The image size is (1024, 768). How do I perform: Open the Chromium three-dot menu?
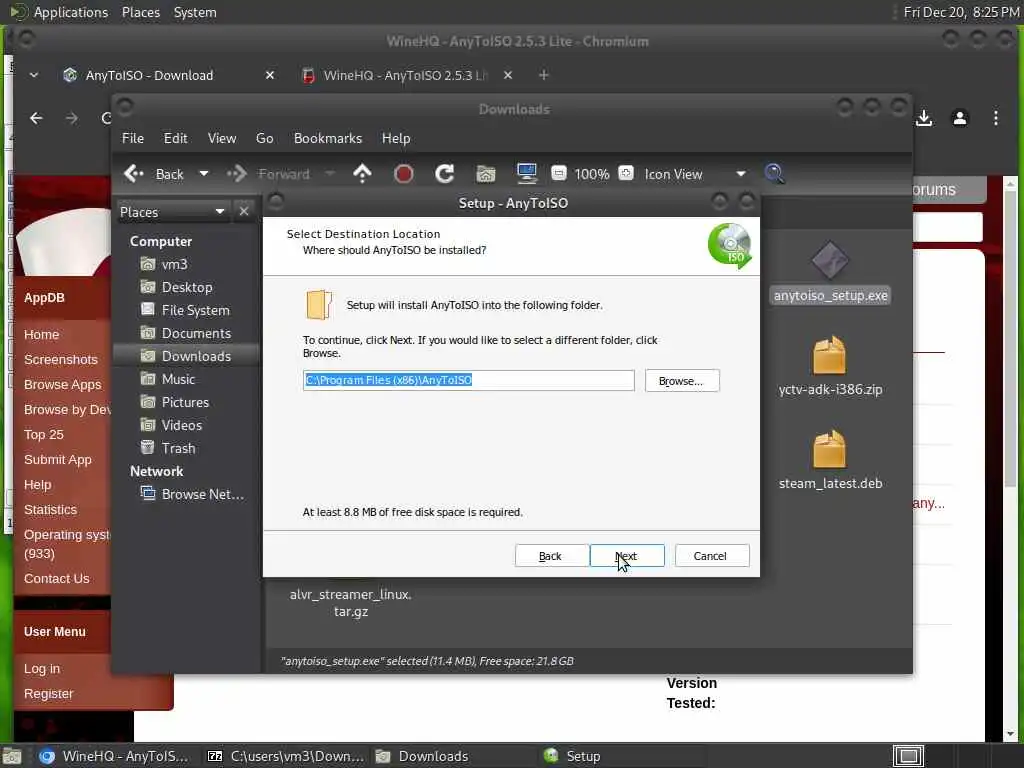(x=995, y=118)
